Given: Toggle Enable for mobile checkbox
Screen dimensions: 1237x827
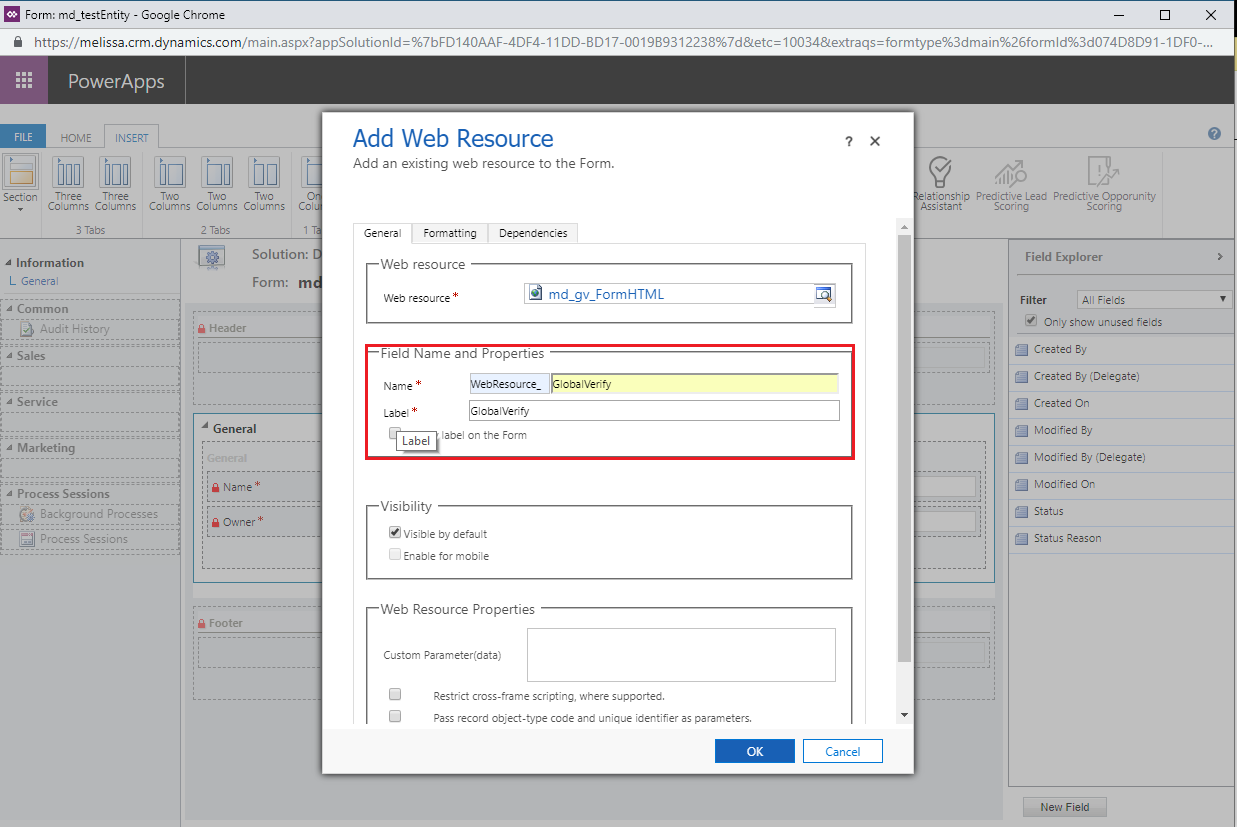Looking at the screenshot, I should tap(395, 554).
